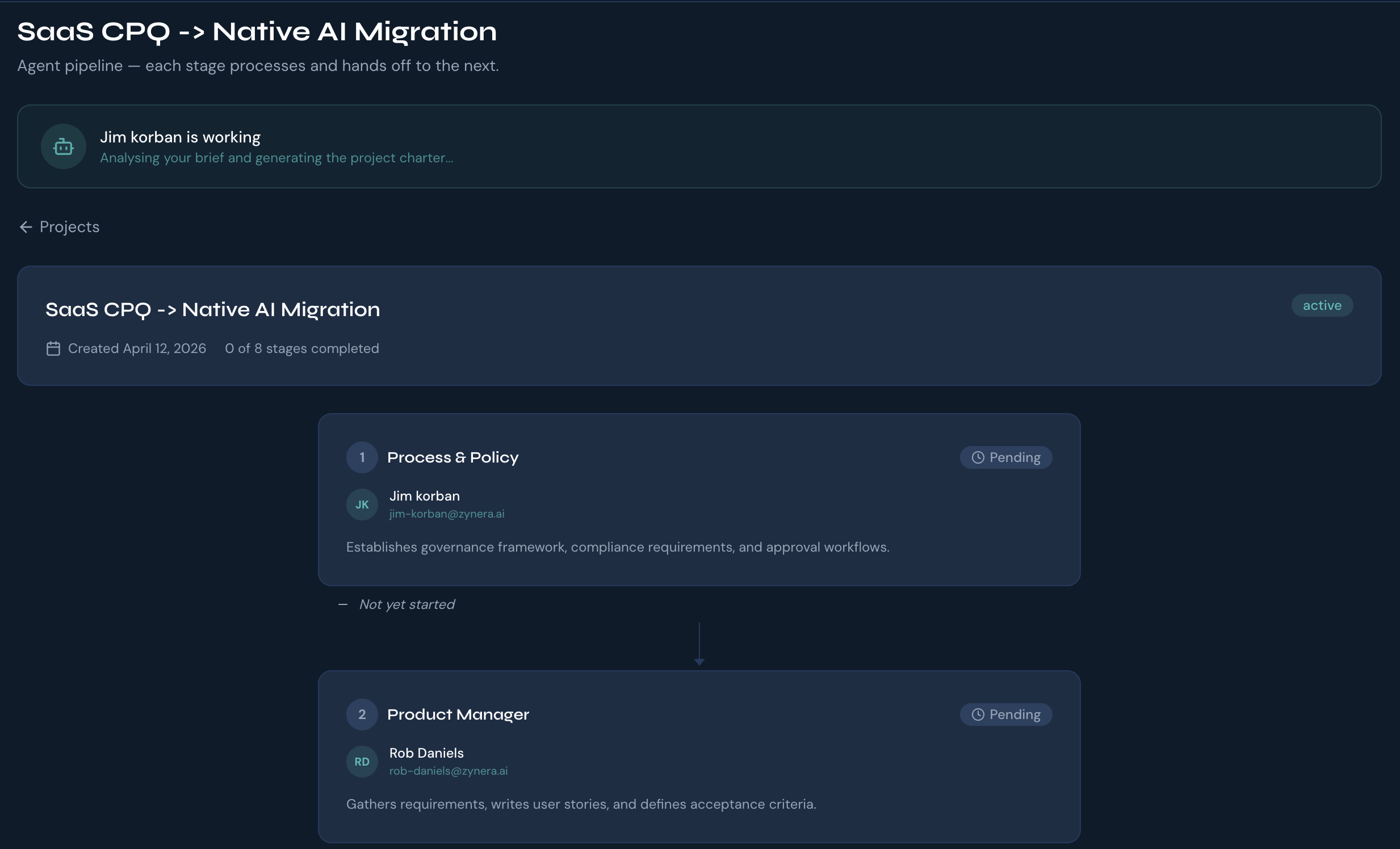Click the calendar icon near Created date
The image size is (1400, 849).
click(53, 348)
